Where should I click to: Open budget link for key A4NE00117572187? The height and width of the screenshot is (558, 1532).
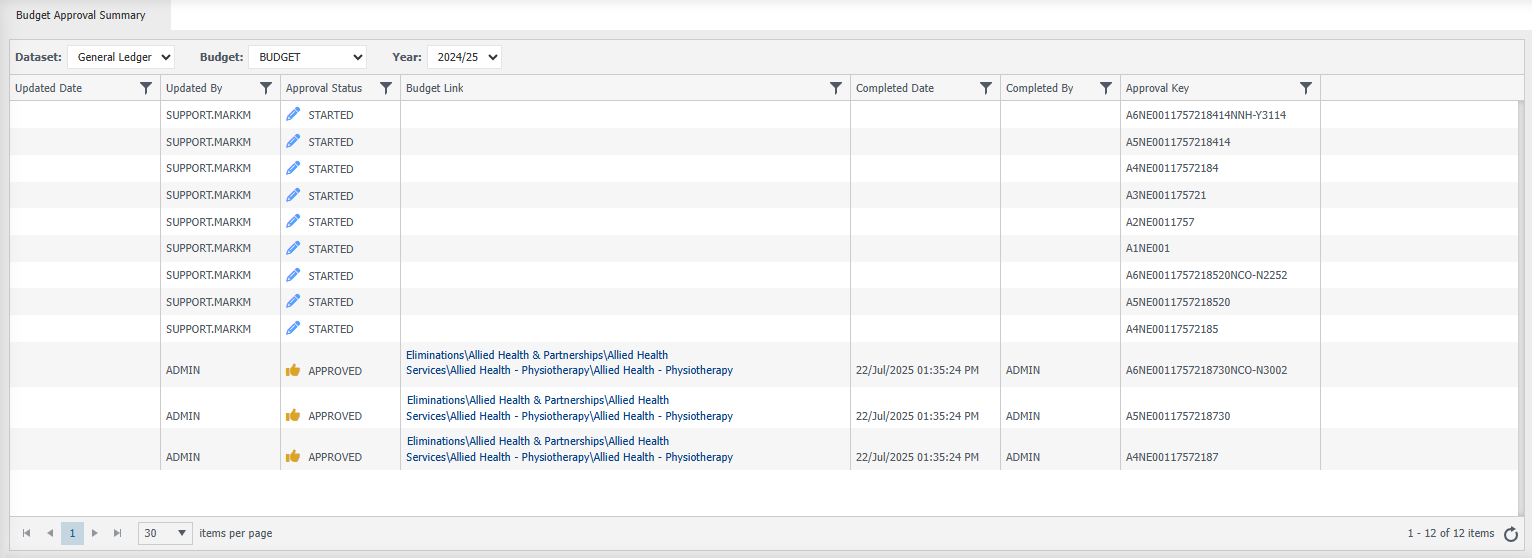[x=569, y=449]
